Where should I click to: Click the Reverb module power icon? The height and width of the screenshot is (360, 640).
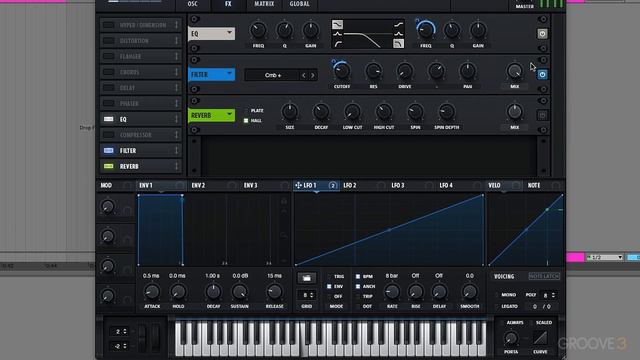[x=542, y=116]
